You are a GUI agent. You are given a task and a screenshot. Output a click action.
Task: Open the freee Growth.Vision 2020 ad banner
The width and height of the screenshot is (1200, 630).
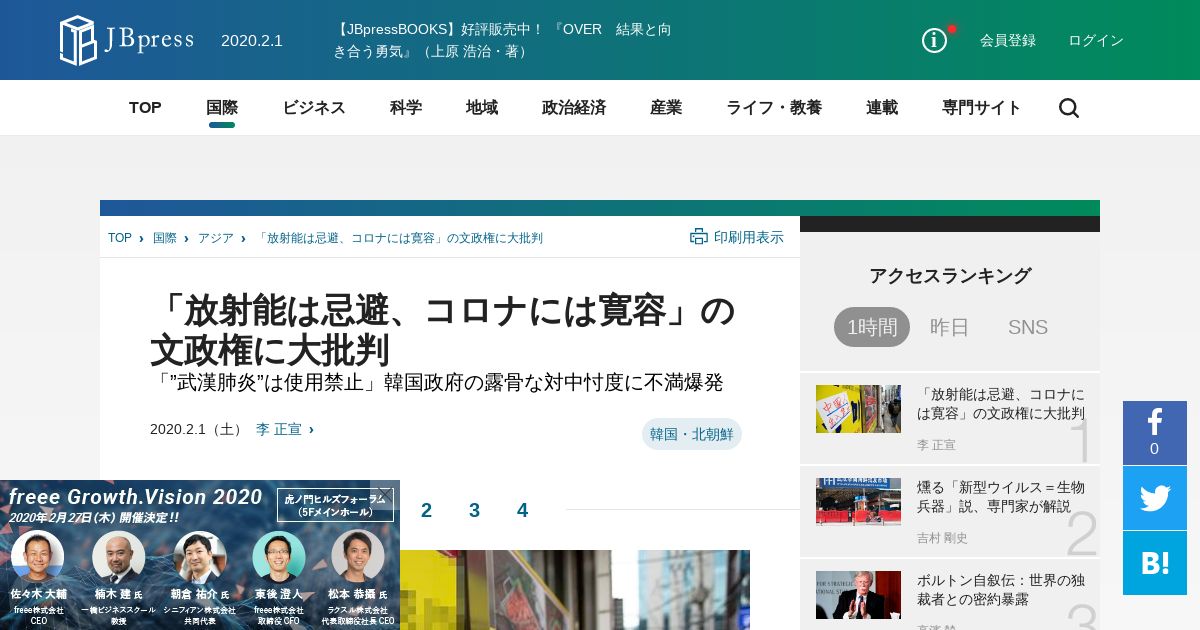point(200,555)
